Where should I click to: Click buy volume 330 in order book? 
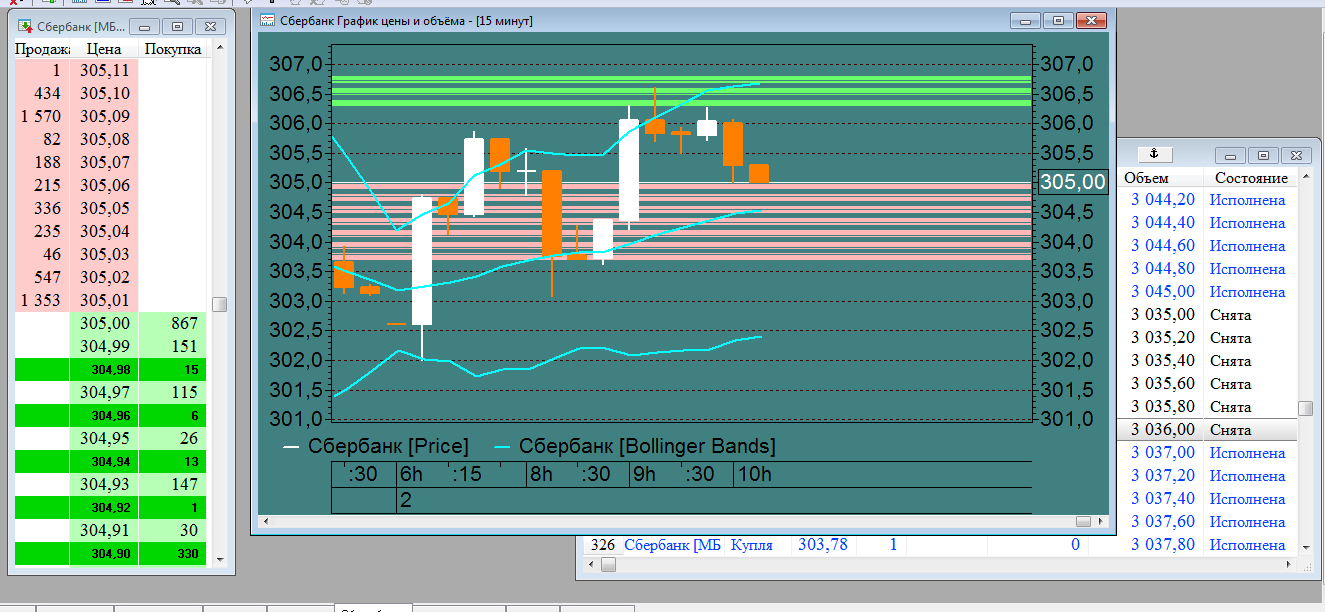tap(173, 554)
